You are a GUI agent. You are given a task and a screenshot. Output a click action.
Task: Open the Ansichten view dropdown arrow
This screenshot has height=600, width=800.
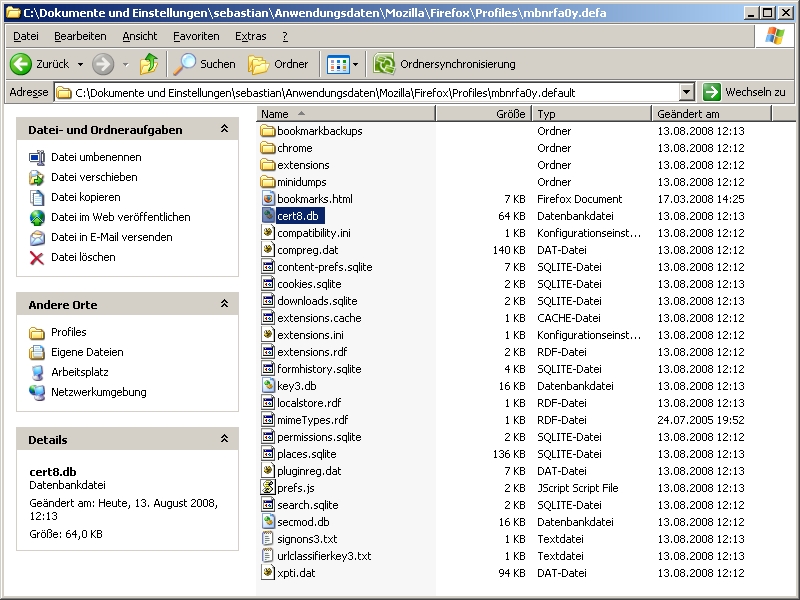pos(356,65)
